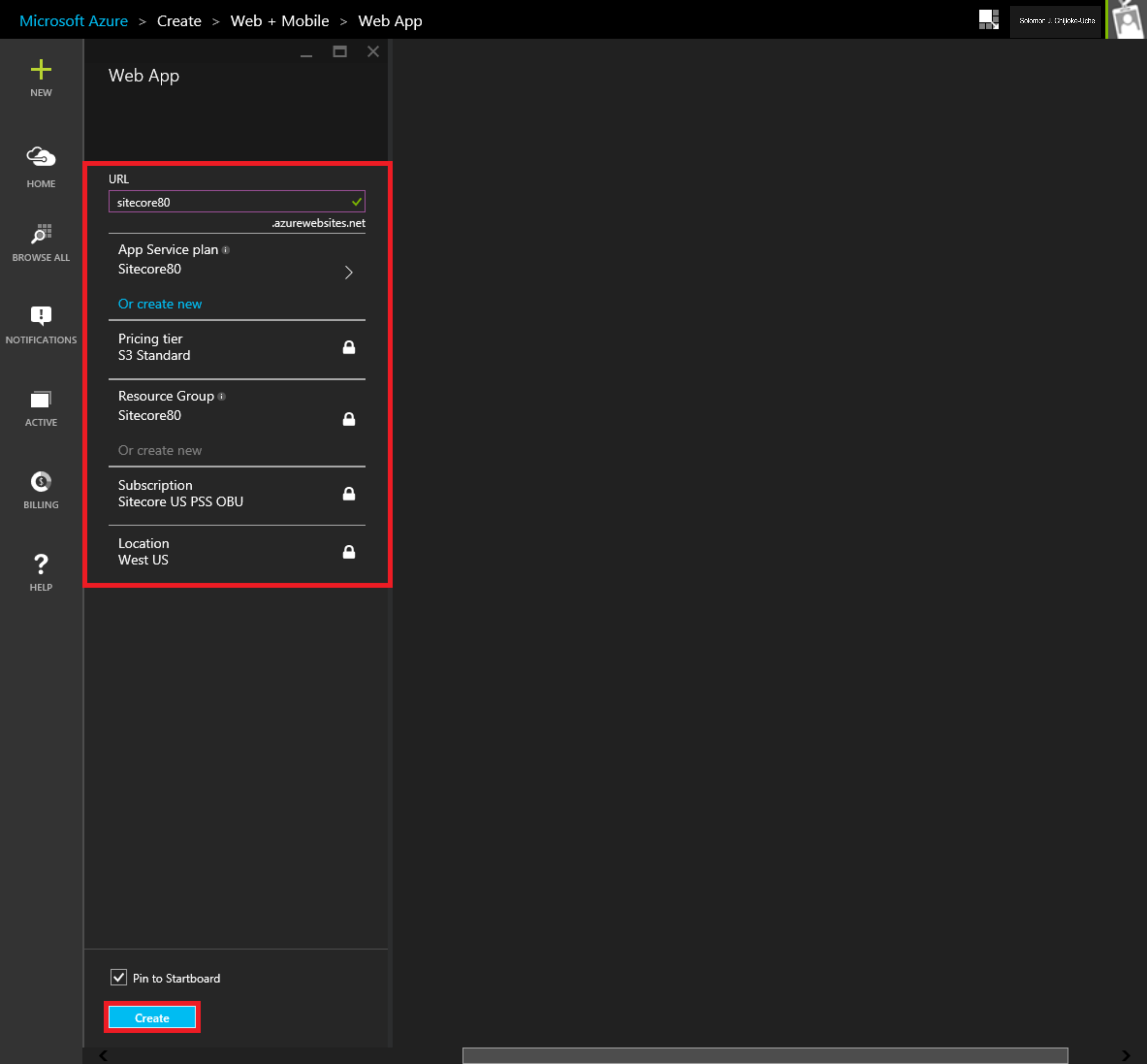The width and height of the screenshot is (1147, 1064).
Task: Click the blue Create button
Action: tap(152, 1018)
